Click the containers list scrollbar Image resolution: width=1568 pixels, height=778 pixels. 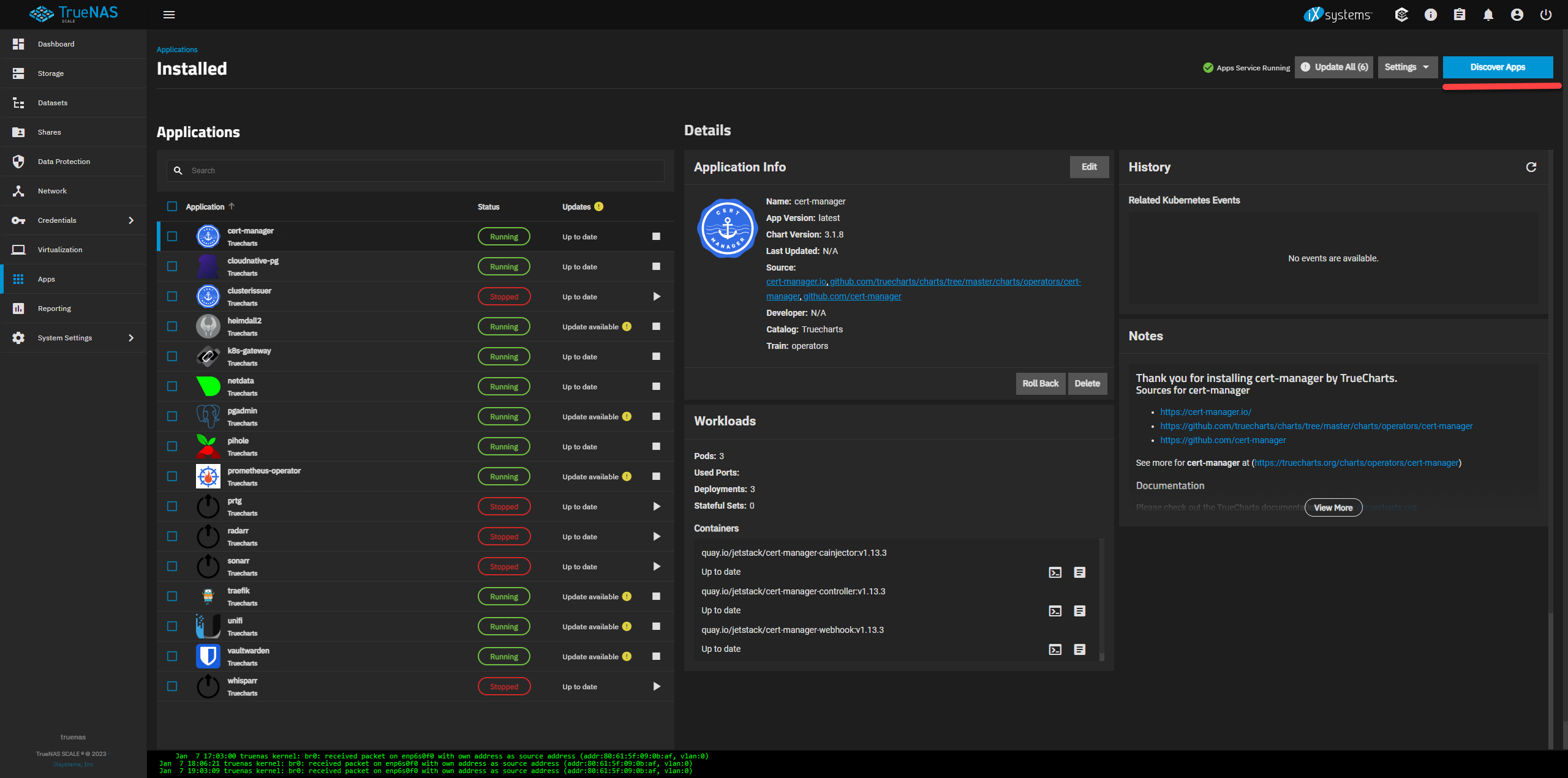pos(1102,600)
